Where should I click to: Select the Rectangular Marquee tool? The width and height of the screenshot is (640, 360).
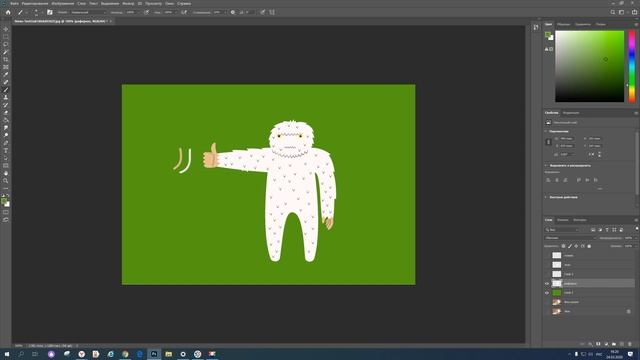[x=6, y=37]
